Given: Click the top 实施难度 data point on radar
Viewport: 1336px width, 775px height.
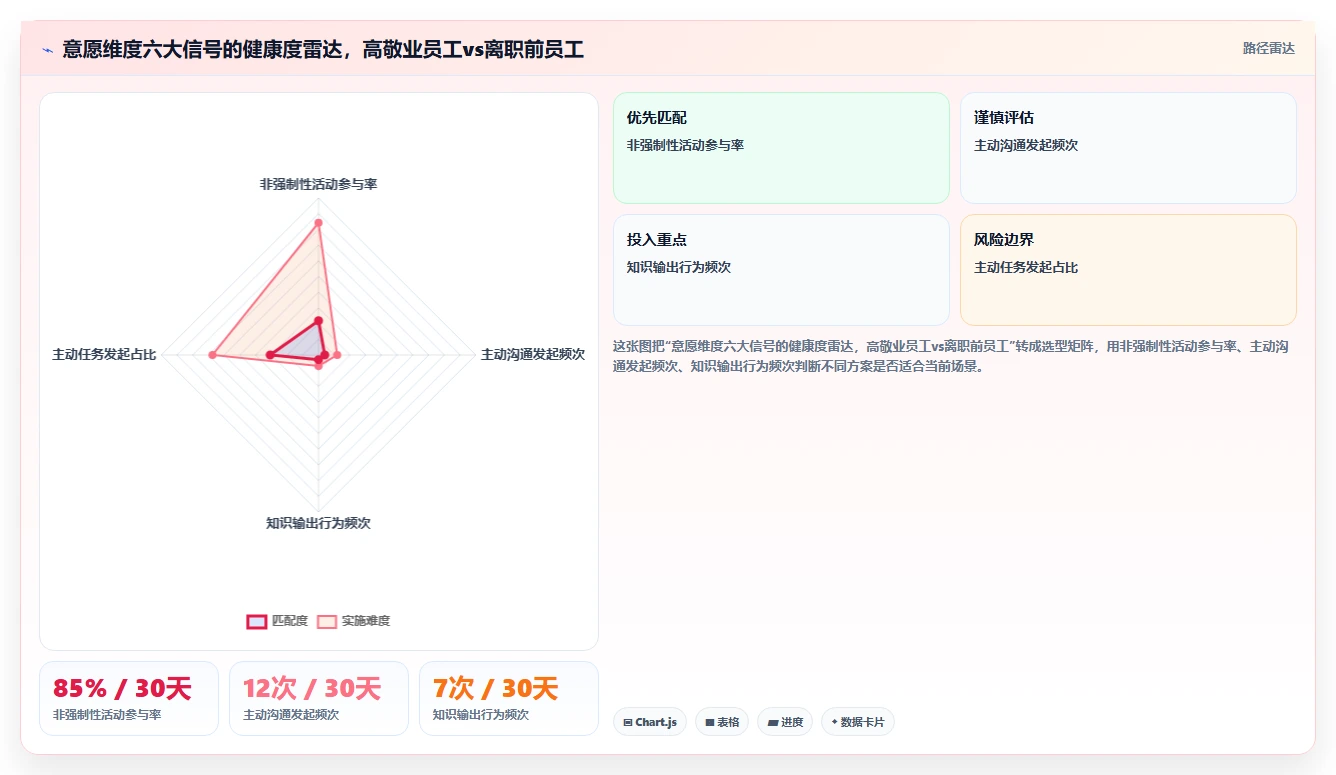Looking at the screenshot, I should [x=318, y=222].
